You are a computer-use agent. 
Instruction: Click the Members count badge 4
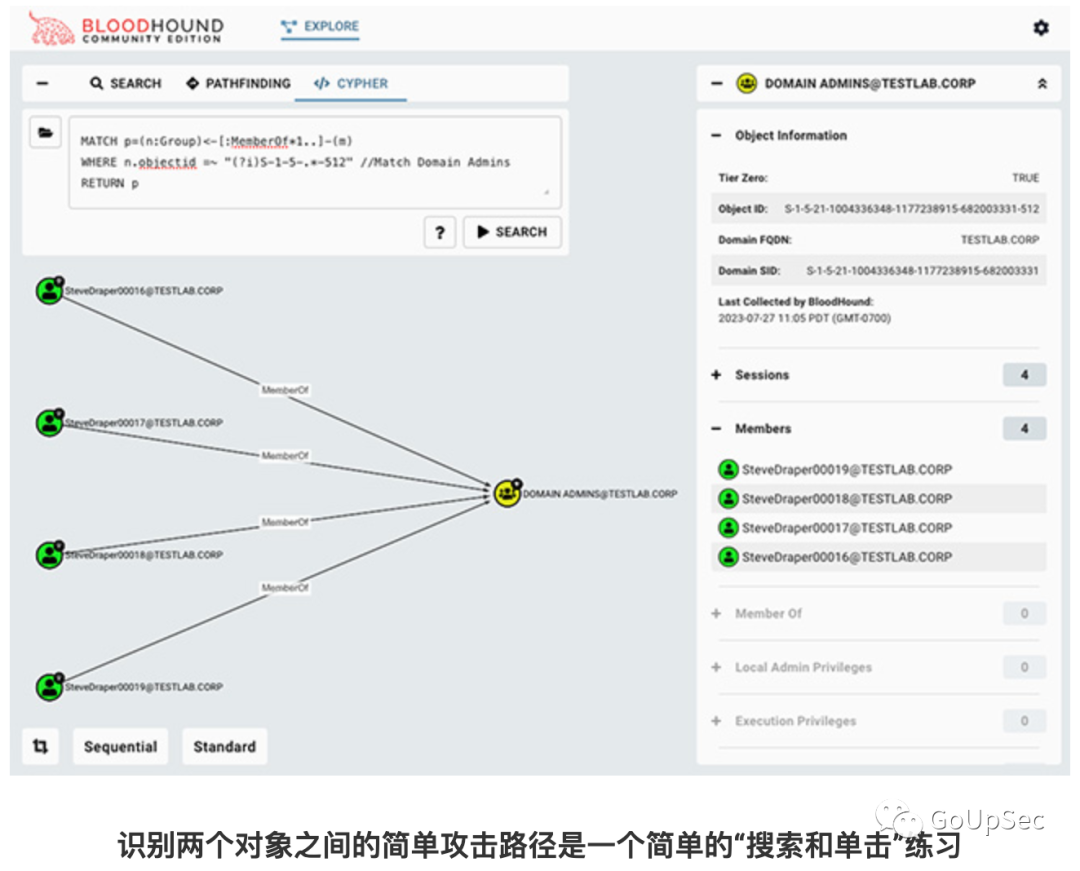(x=1024, y=429)
